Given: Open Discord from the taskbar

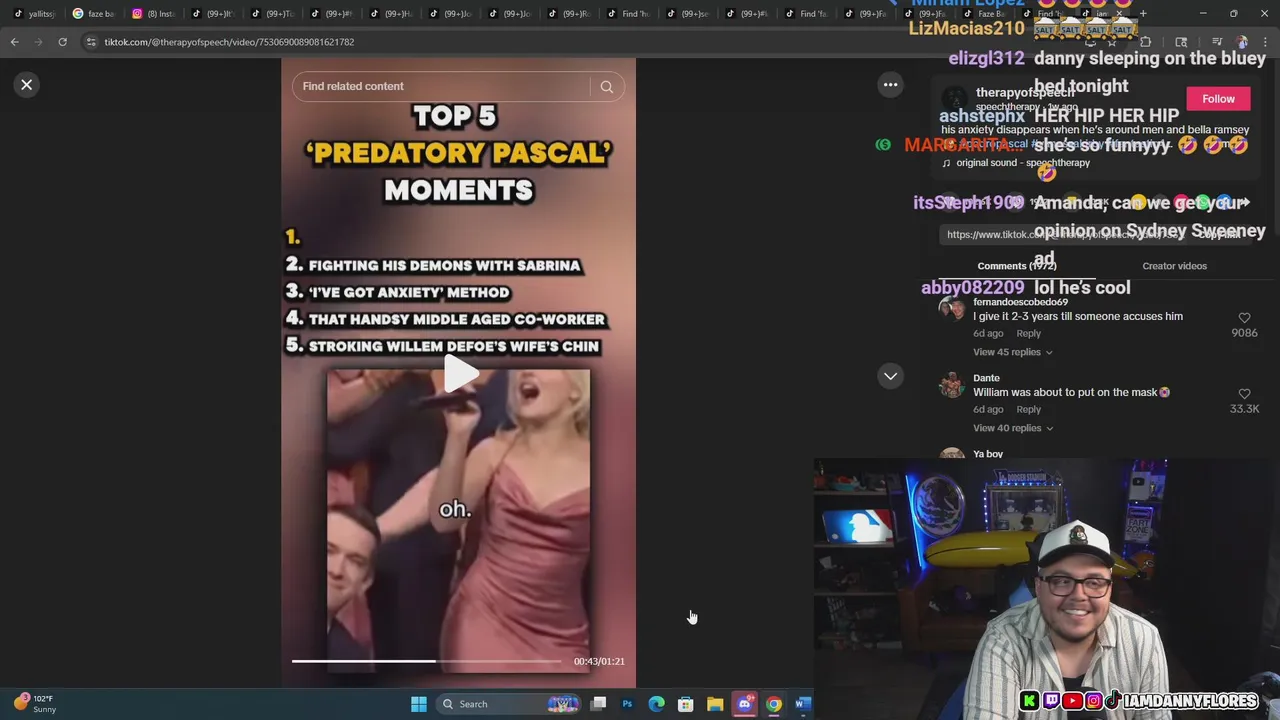Looking at the screenshot, I should (744, 704).
